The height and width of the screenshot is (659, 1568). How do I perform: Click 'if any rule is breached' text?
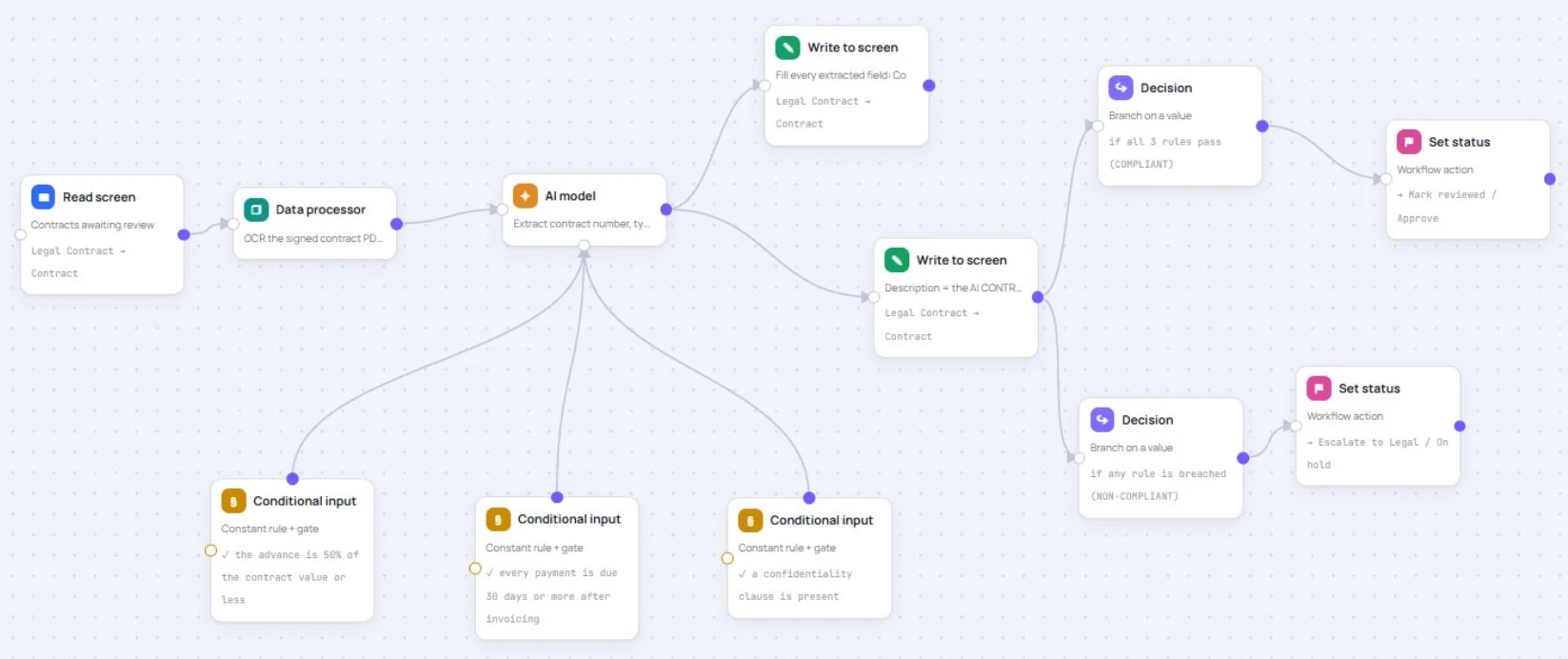point(1158,473)
